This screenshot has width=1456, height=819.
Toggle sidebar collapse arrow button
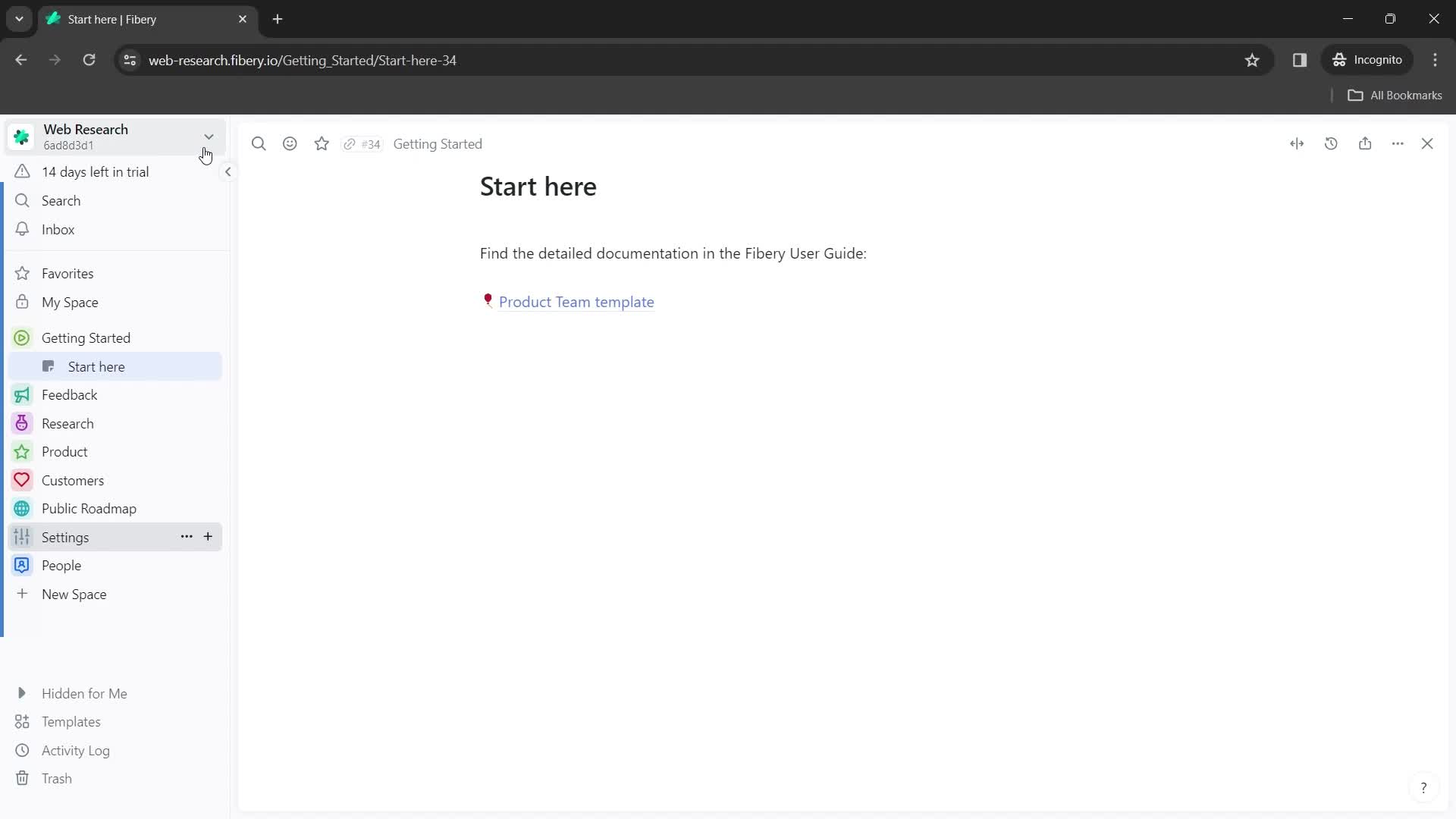pos(228,171)
